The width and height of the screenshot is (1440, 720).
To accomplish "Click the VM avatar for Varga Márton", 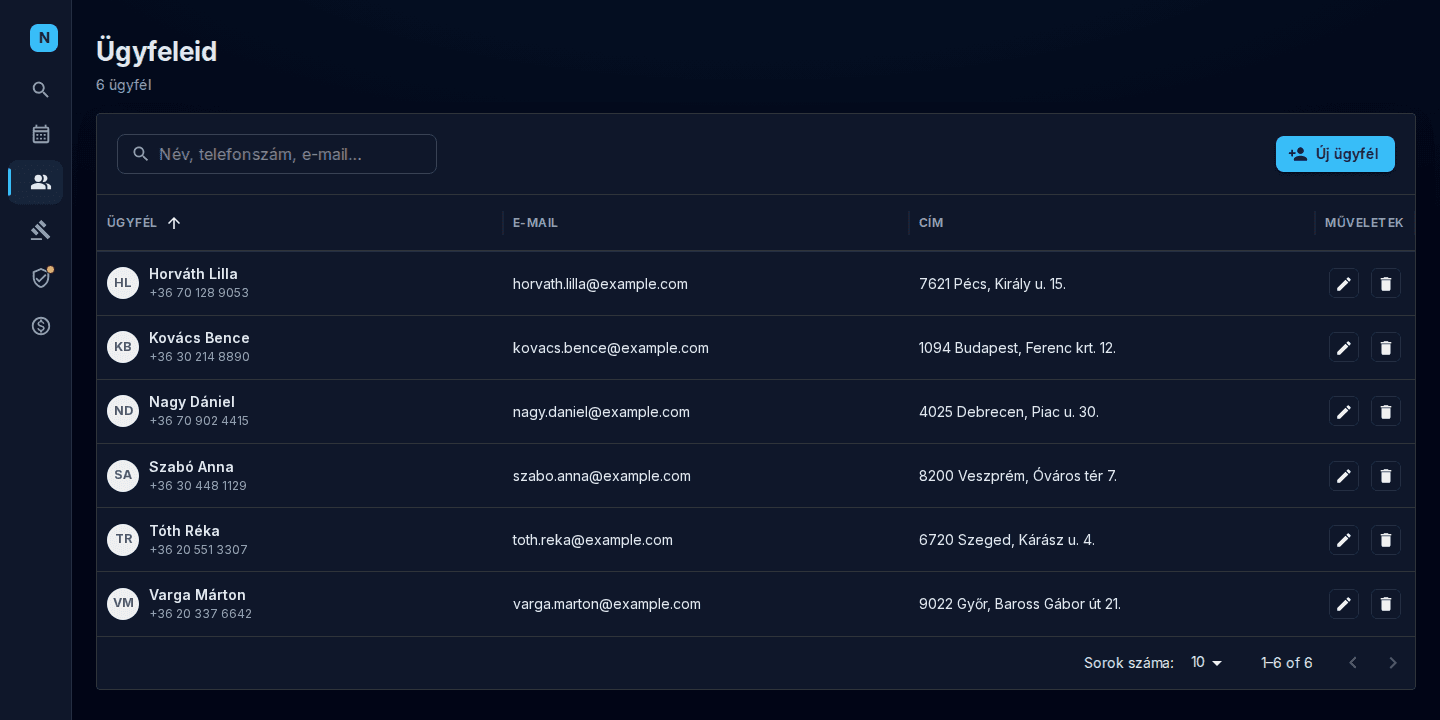I will pyautogui.click(x=123, y=603).
